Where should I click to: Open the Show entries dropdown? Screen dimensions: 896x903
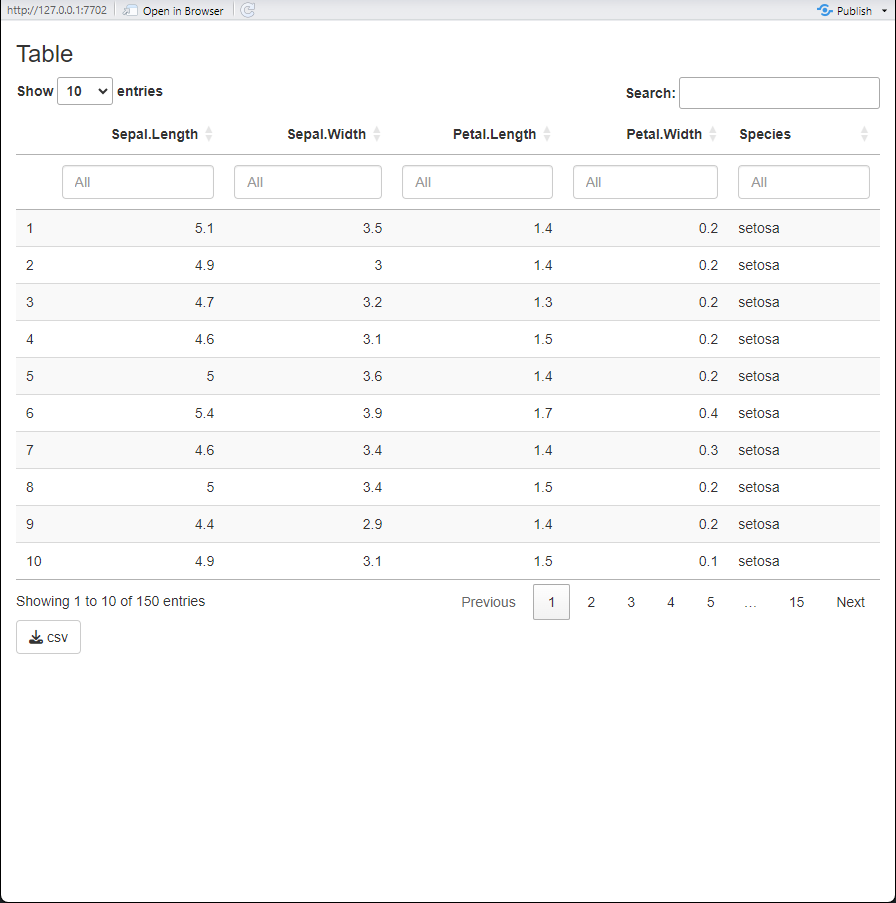[85, 91]
